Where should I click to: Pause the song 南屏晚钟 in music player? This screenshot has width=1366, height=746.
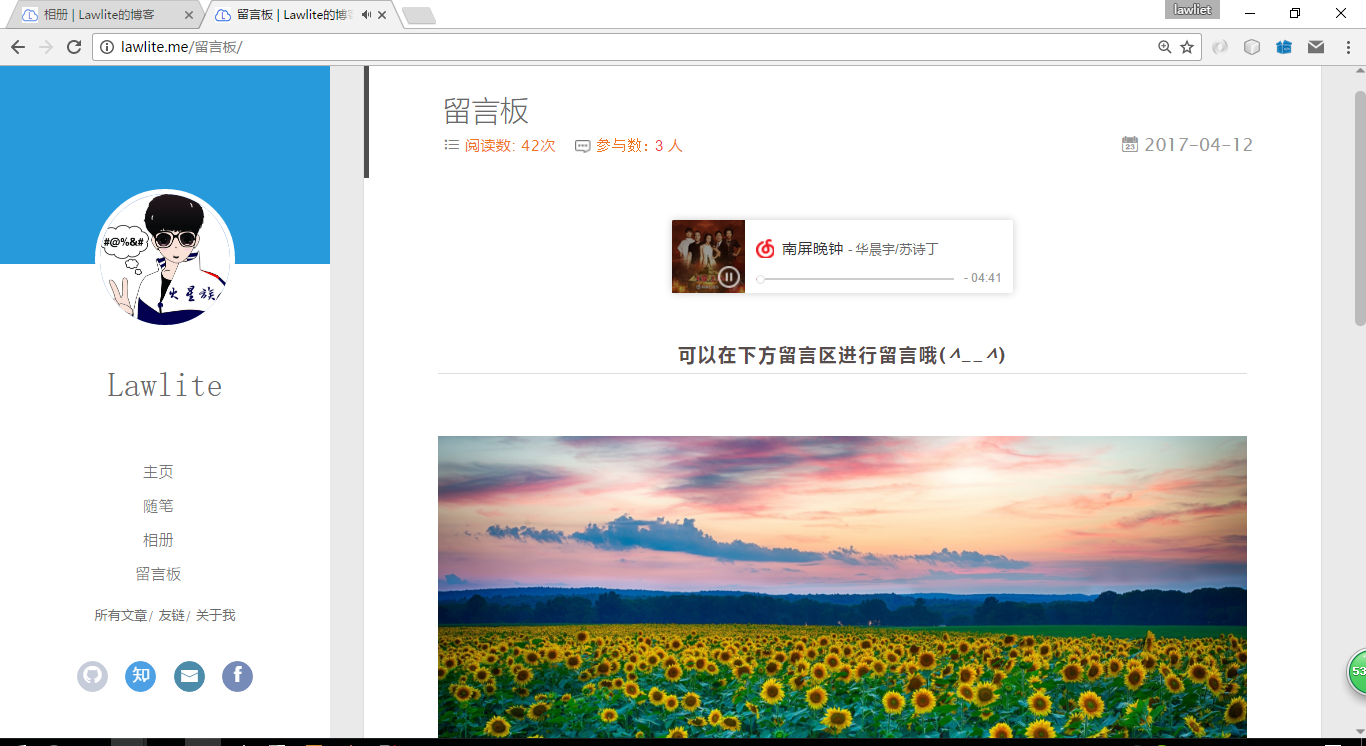pos(729,277)
